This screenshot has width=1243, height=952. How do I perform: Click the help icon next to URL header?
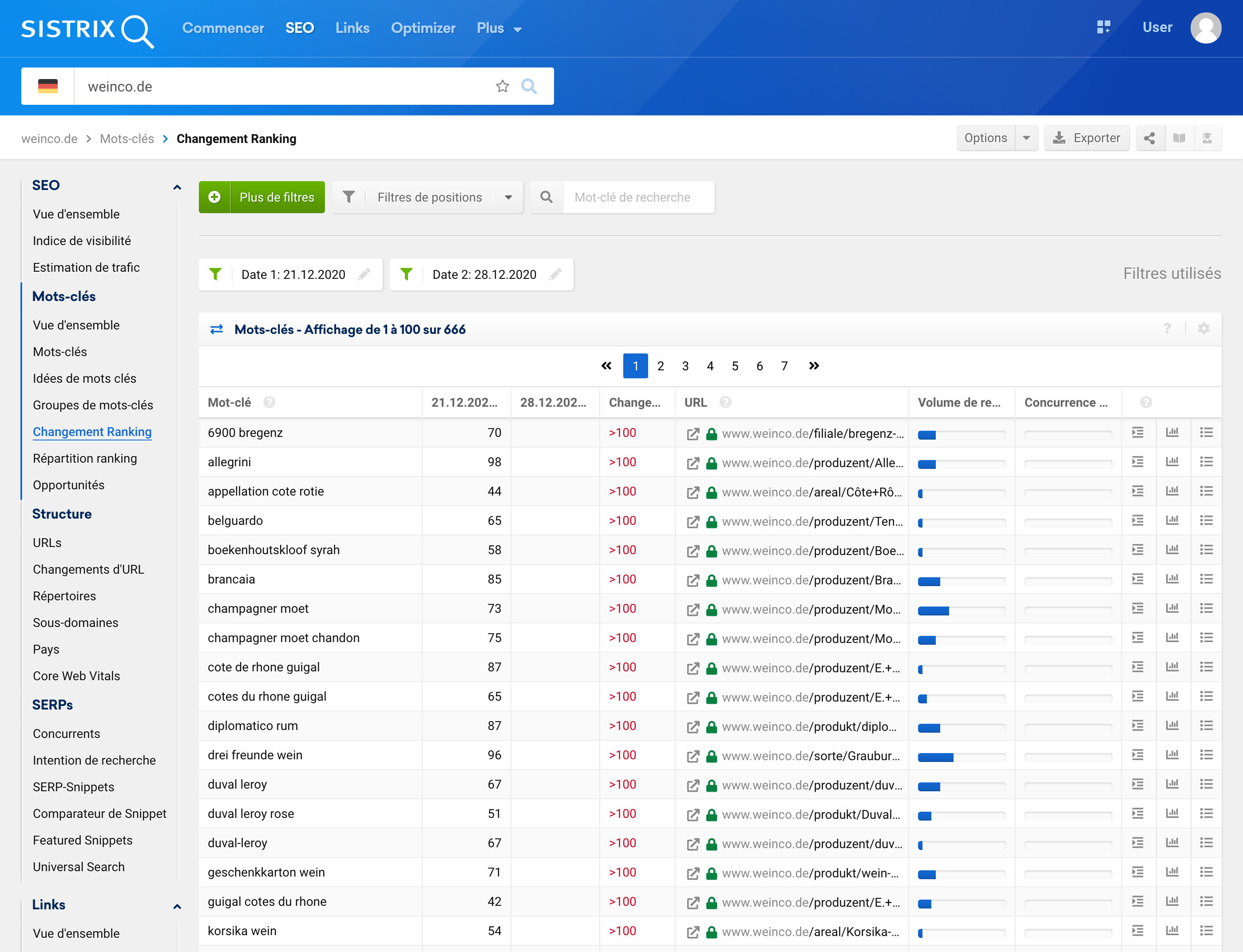[x=725, y=402]
